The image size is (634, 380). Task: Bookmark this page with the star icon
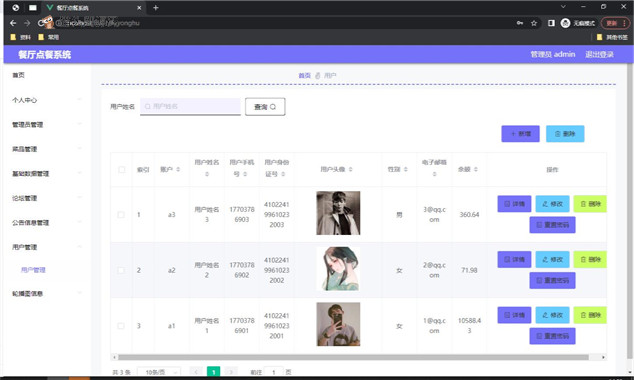coord(534,23)
